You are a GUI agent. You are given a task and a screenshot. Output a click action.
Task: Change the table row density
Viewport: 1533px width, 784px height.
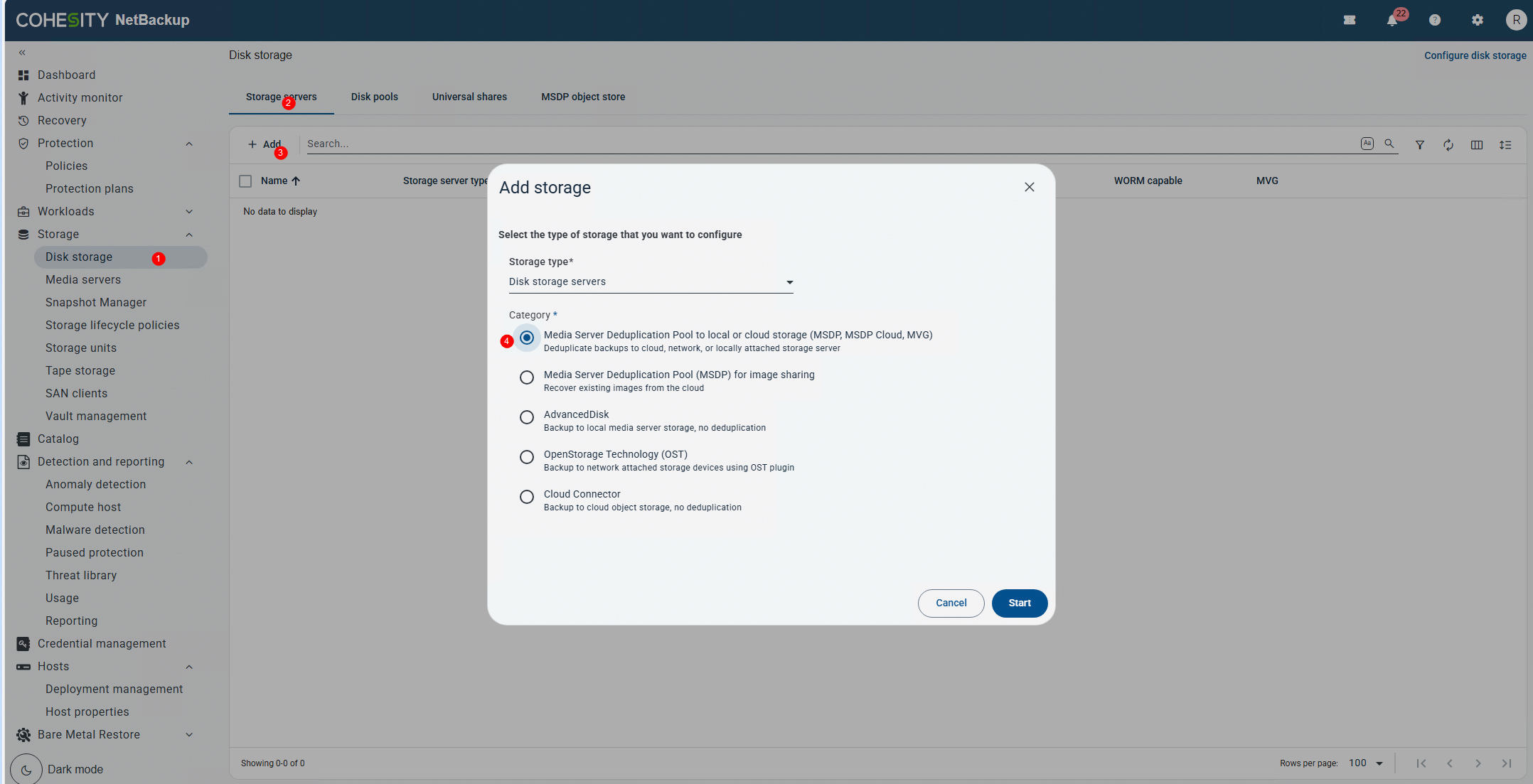(x=1505, y=145)
